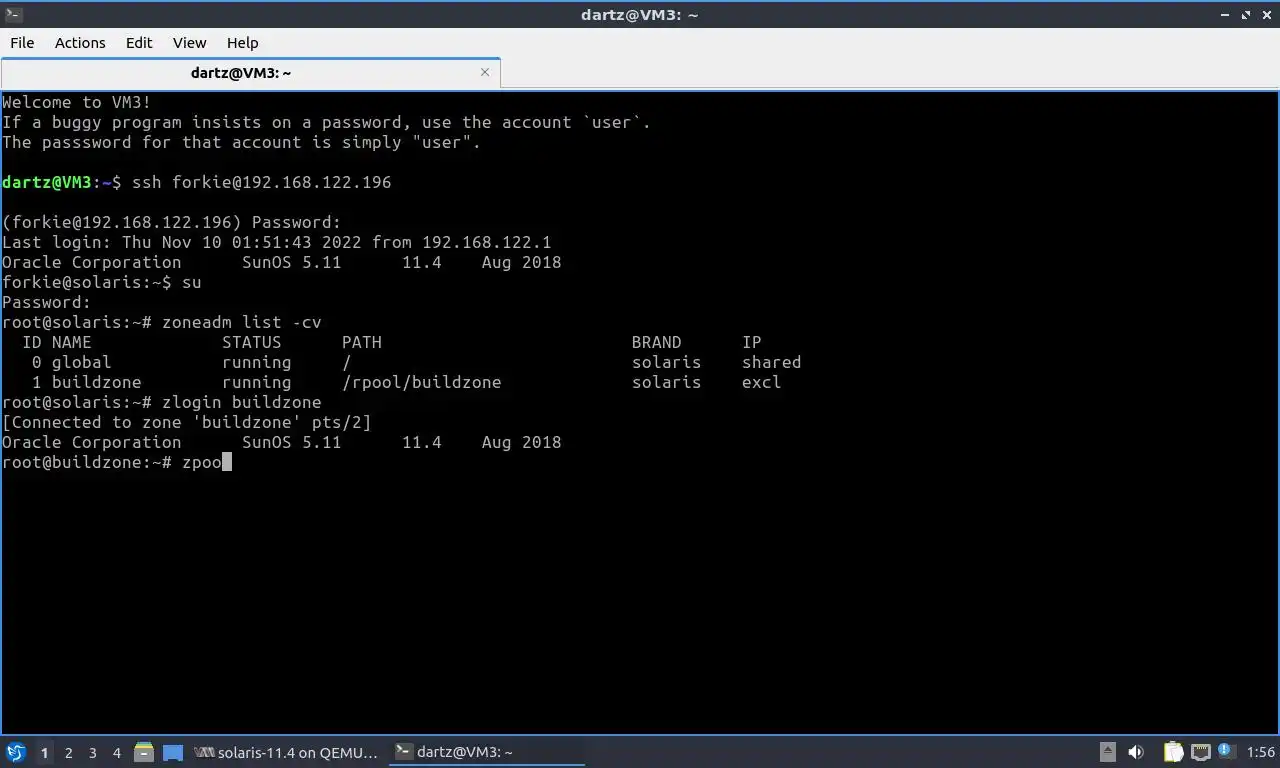Image resolution: width=1280 pixels, height=768 pixels.
Task: Switch to virtual desktop 3
Action: (93, 752)
